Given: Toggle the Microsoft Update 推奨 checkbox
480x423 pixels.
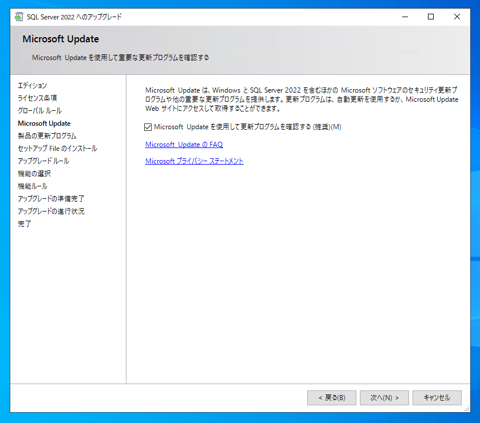Looking at the screenshot, I should (148, 127).
